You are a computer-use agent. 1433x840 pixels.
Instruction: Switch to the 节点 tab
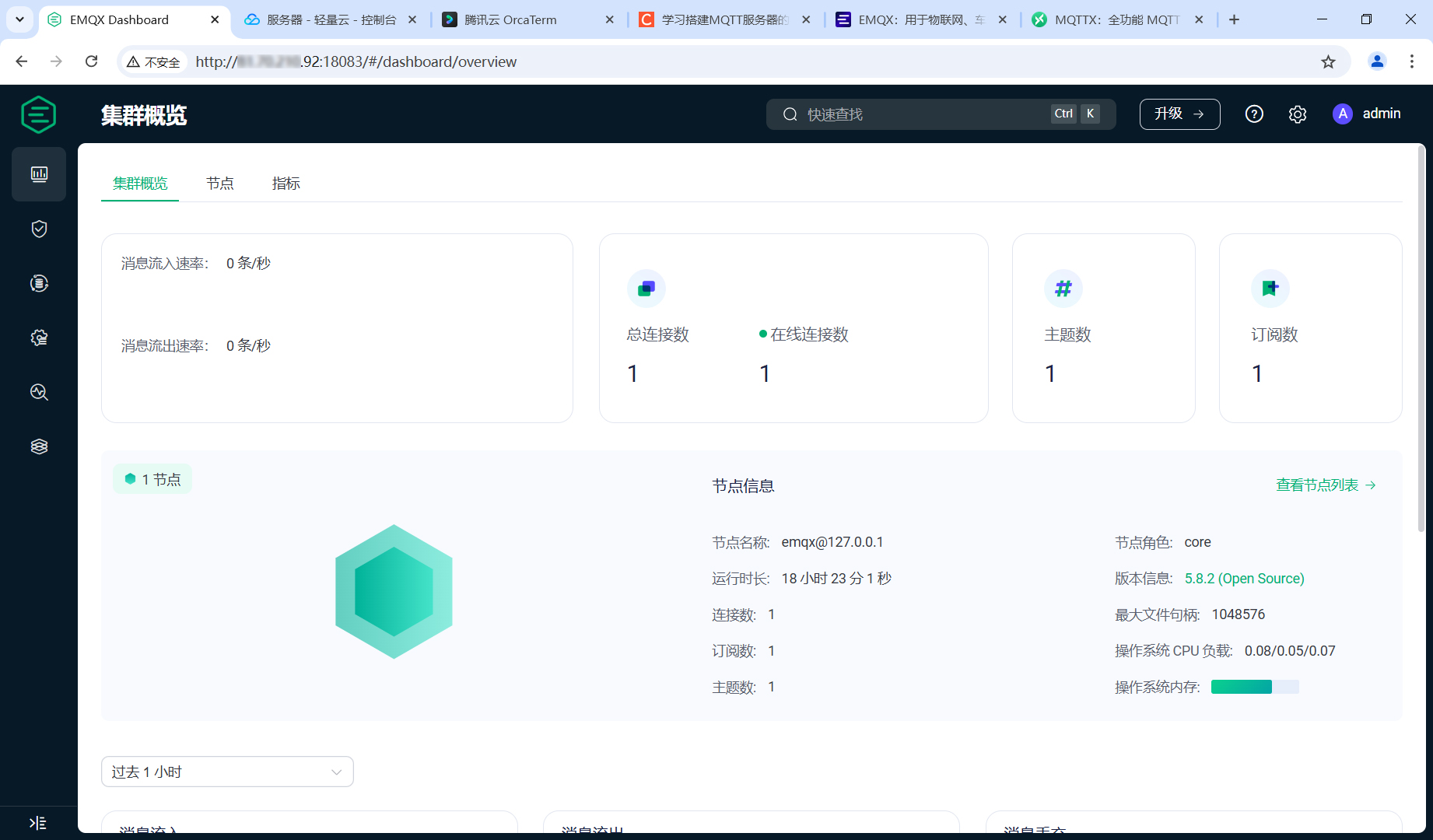(220, 184)
